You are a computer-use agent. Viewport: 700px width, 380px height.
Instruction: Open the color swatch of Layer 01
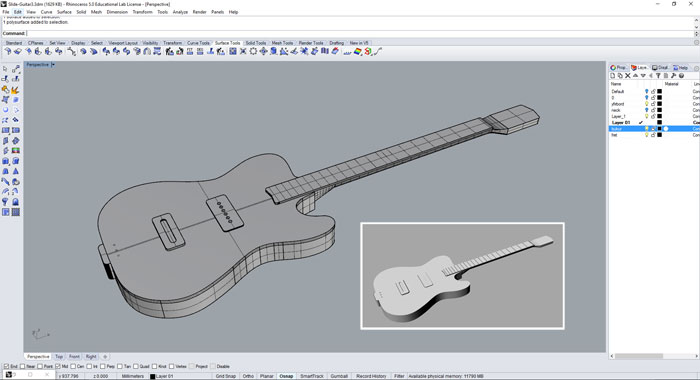tap(659, 122)
